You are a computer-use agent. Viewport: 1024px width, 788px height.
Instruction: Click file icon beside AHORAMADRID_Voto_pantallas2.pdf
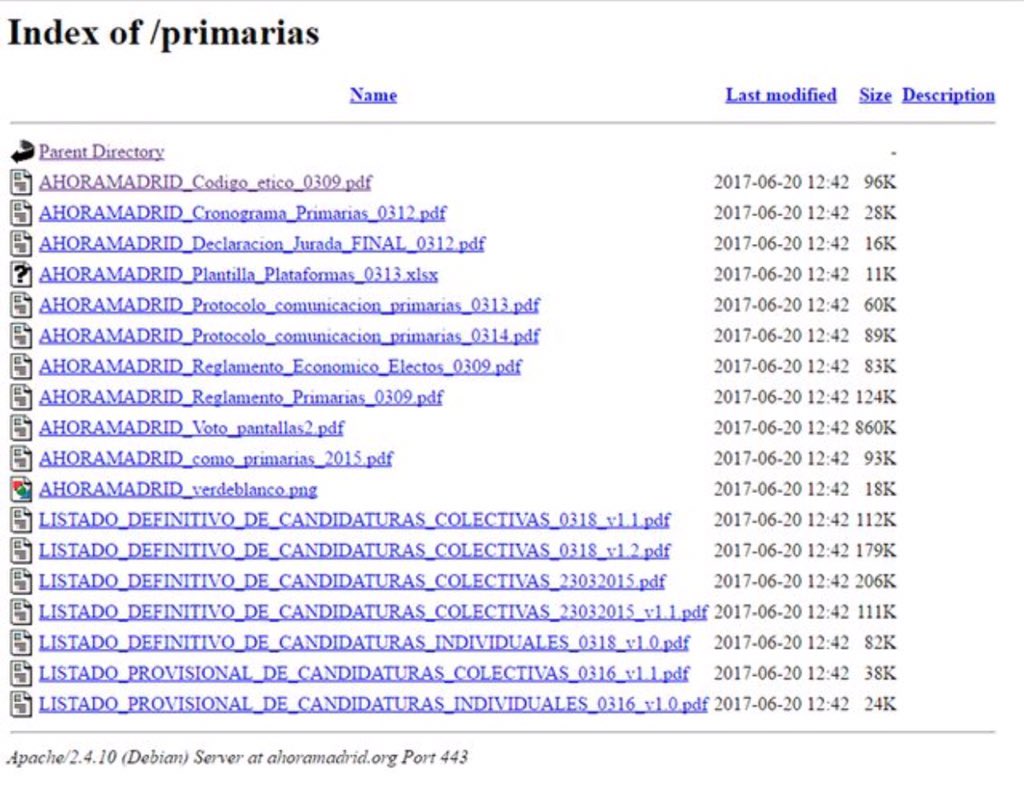coord(21,428)
